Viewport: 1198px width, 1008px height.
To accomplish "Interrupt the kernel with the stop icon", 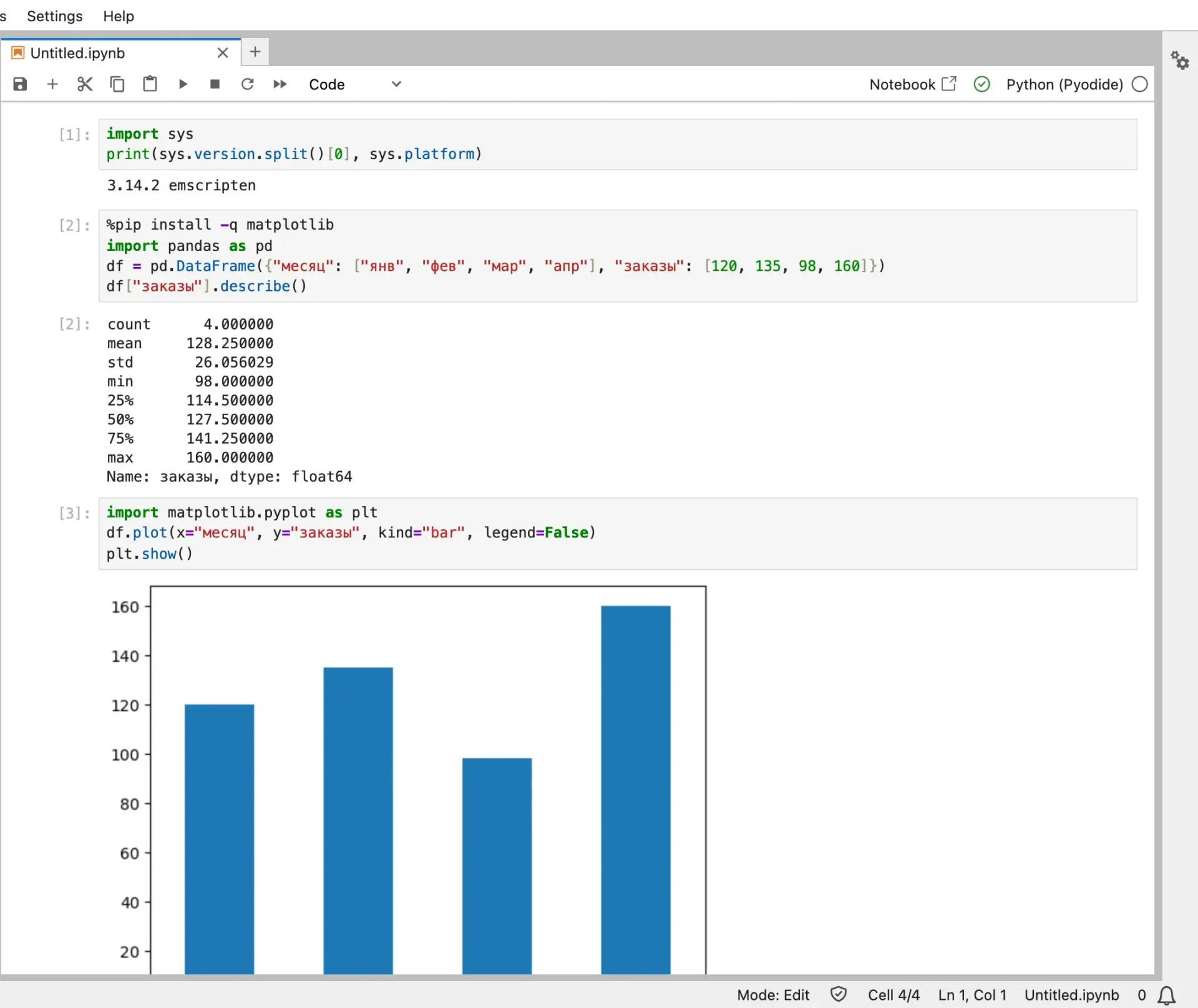I will tap(215, 84).
